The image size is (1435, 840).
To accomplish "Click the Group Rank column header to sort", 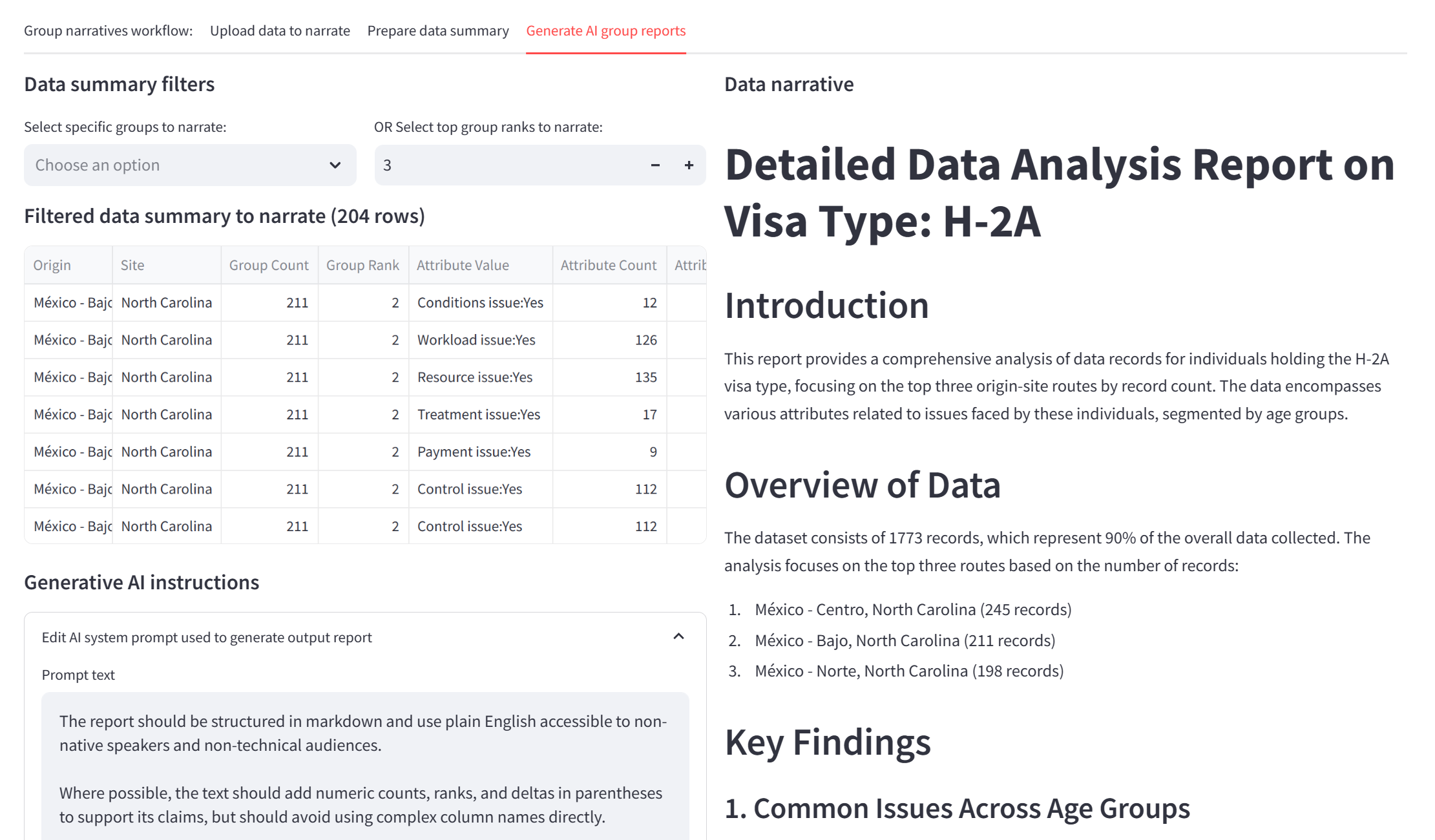I will pos(362,265).
